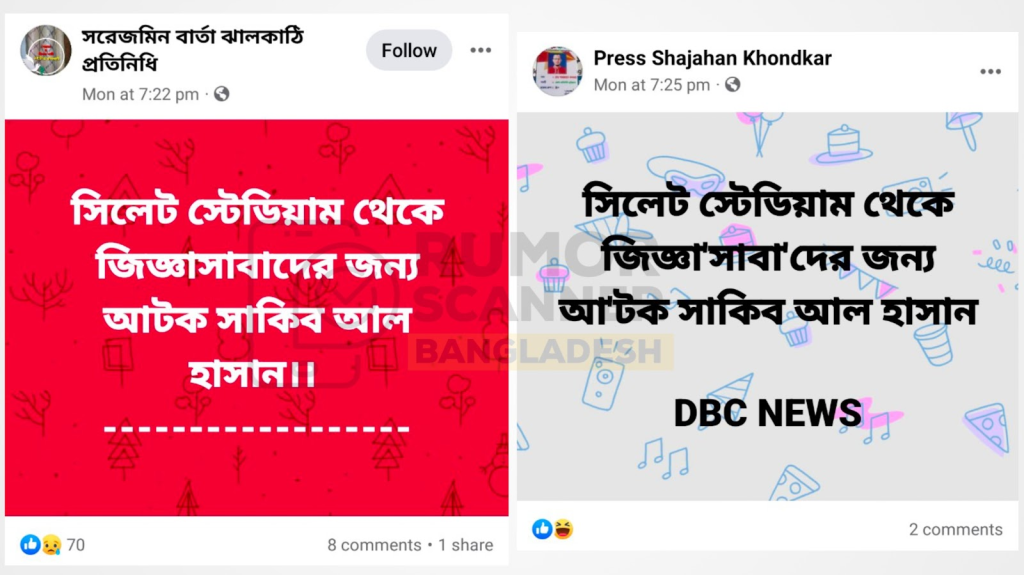The image size is (1024, 575).
Task: Click the like reaction icon on left post
Action: tap(30, 544)
